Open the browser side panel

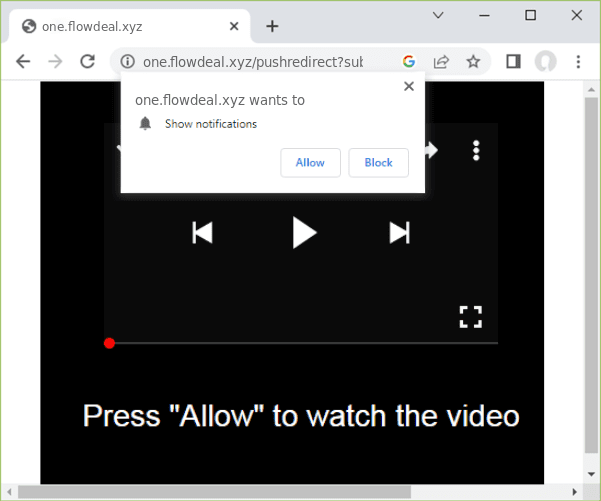[513, 62]
